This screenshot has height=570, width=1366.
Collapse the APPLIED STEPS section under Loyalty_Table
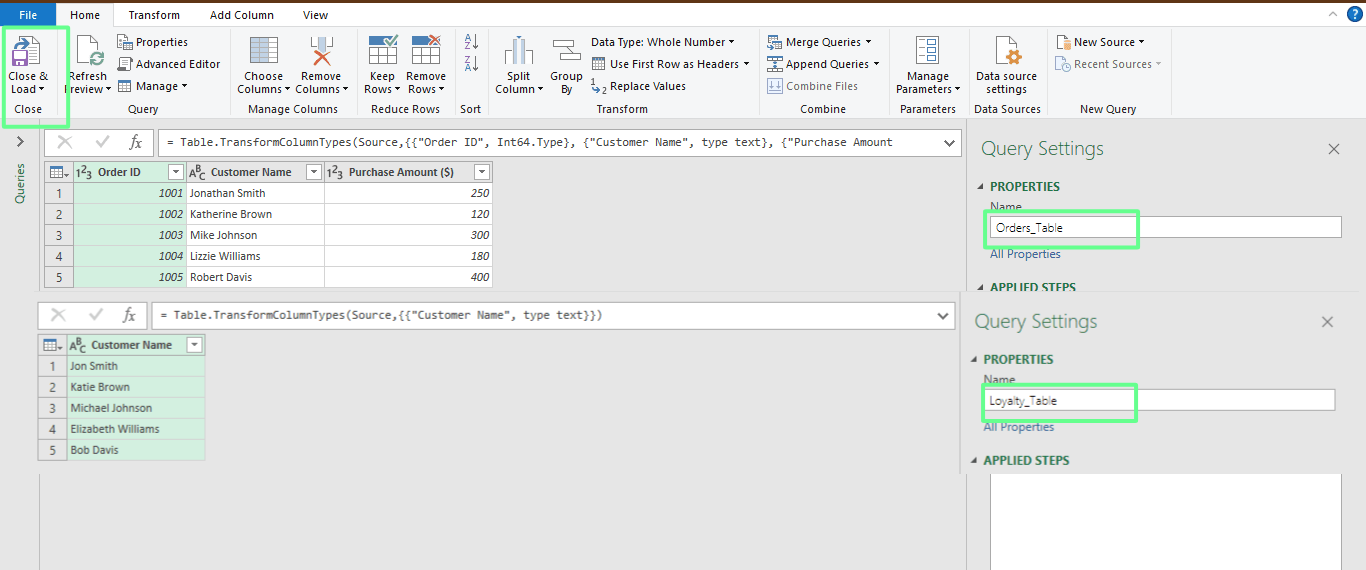coord(975,461)
